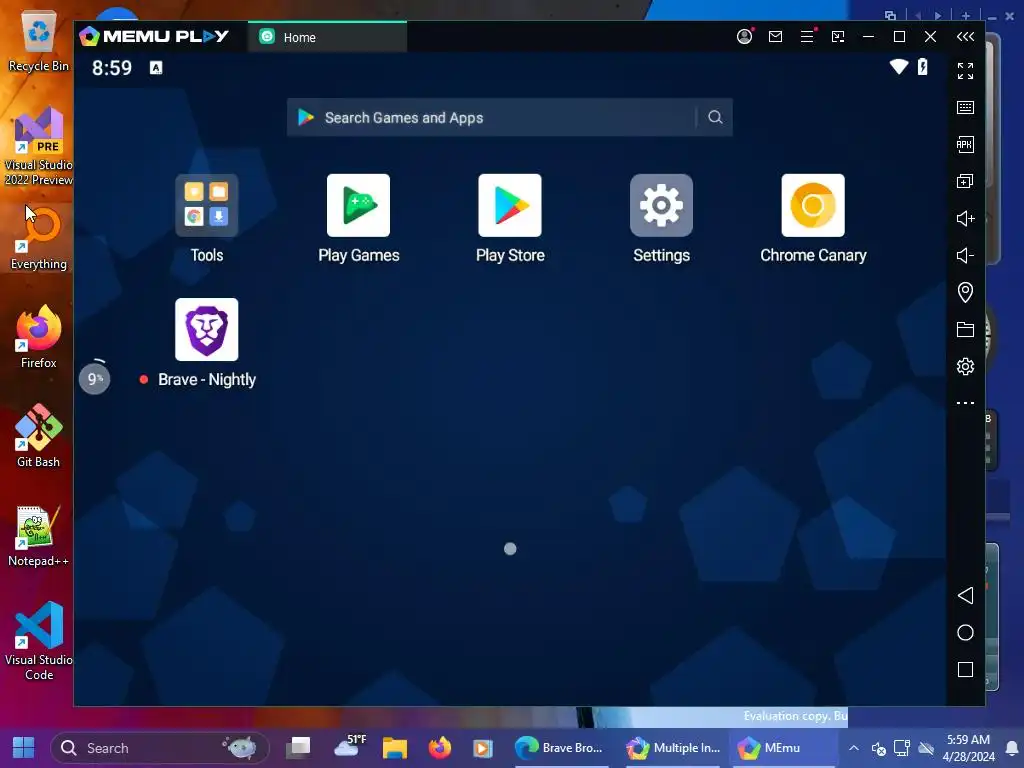Switch to Brave Bro... taskbar window
Image resolution: width=1024 pixels, height=768 pixels.
[560, 748]
